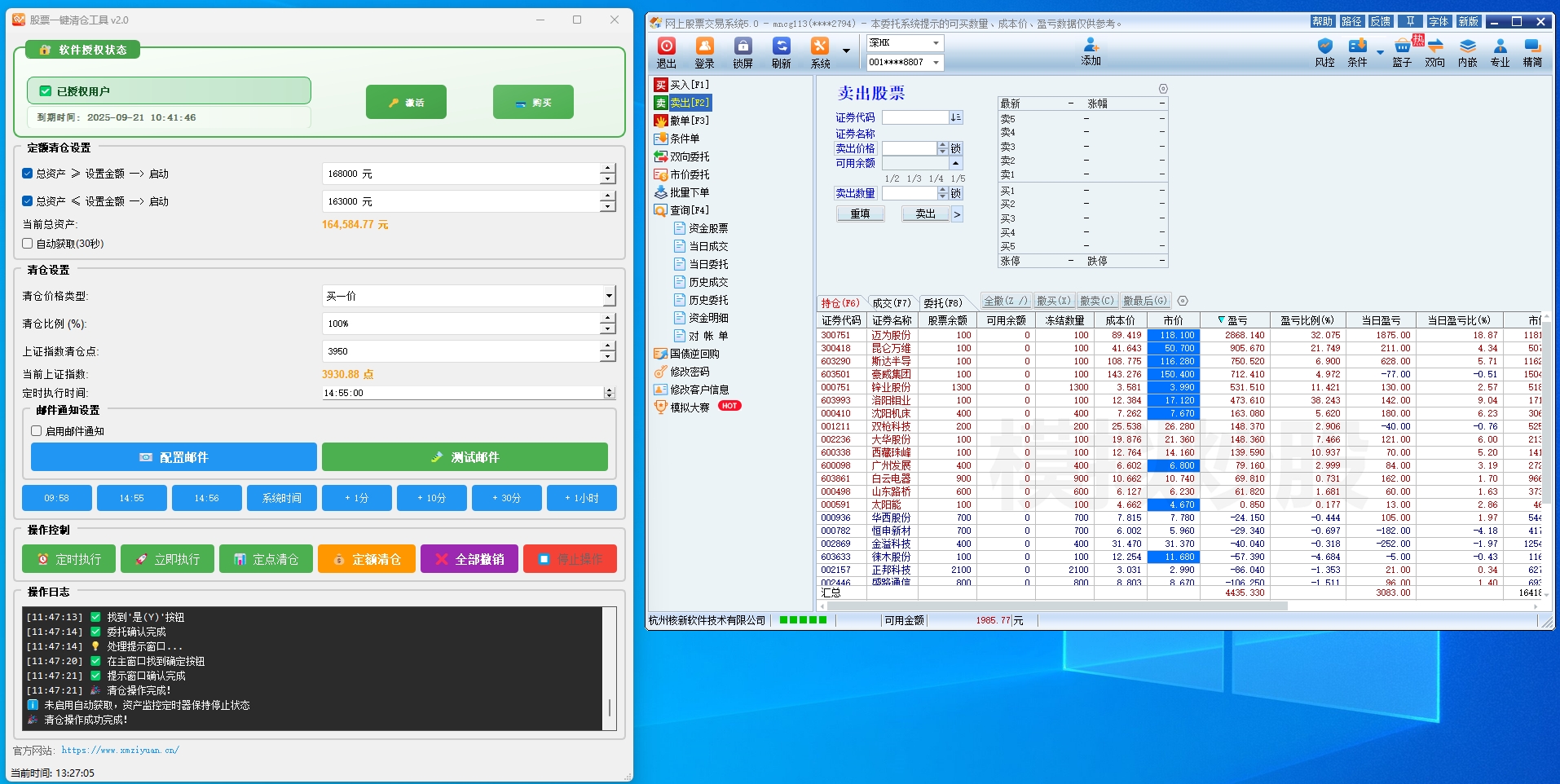Click the 刷新 refresh toolbar icon

pos(781,52)
